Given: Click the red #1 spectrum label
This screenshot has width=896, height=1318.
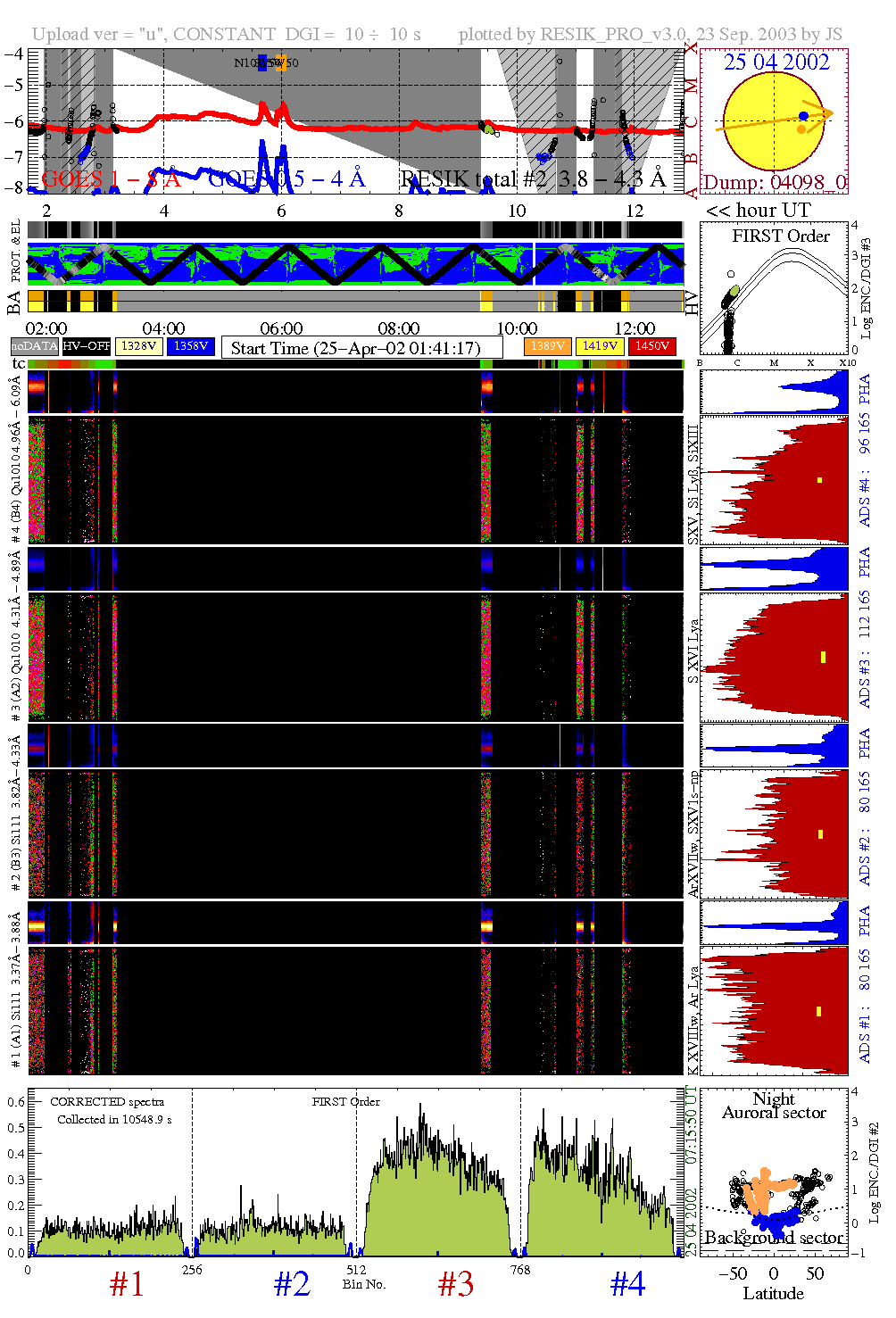Looking at the screenshot, I should coord(127,1285).
